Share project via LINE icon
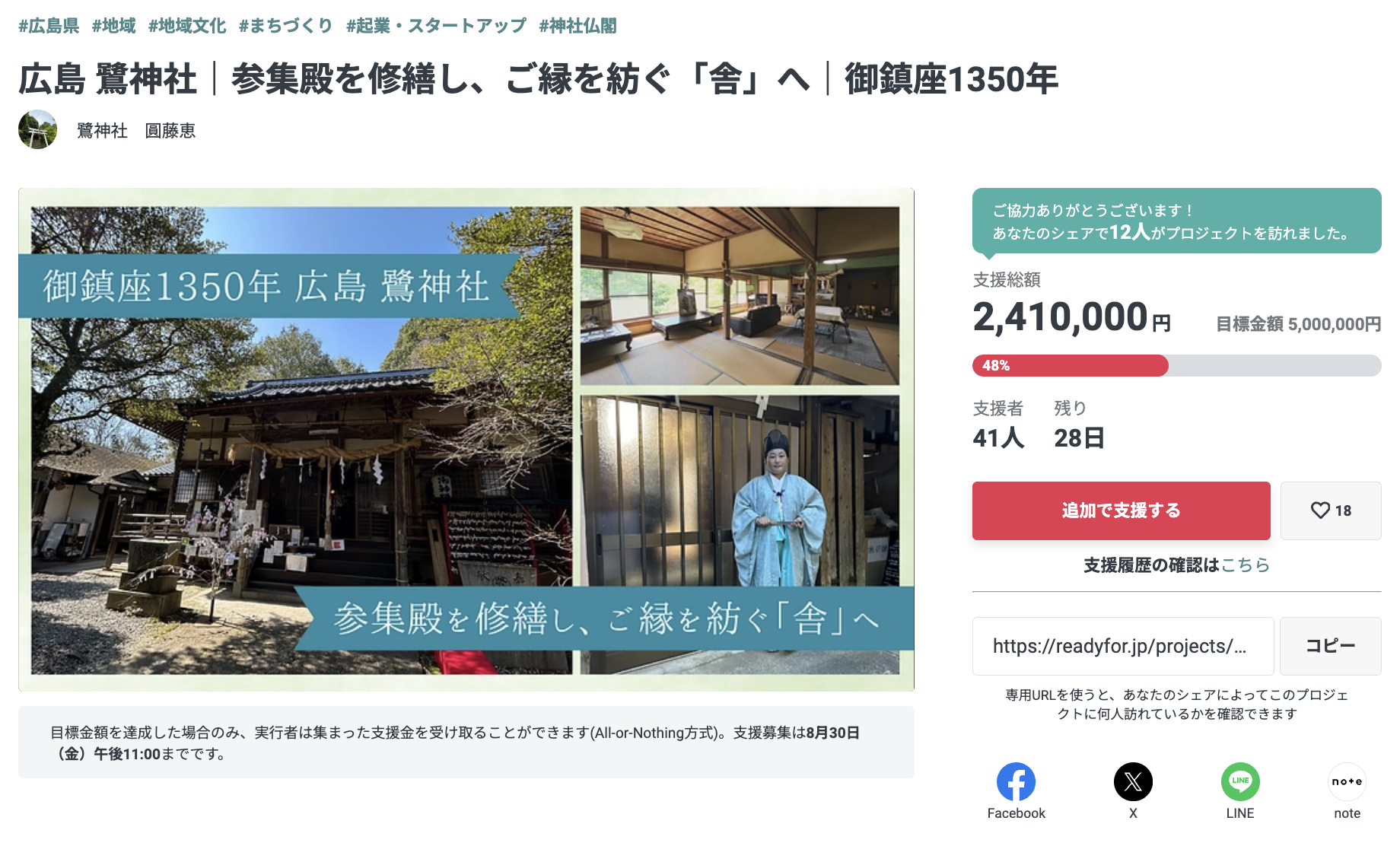 [x=1240, y=781]
